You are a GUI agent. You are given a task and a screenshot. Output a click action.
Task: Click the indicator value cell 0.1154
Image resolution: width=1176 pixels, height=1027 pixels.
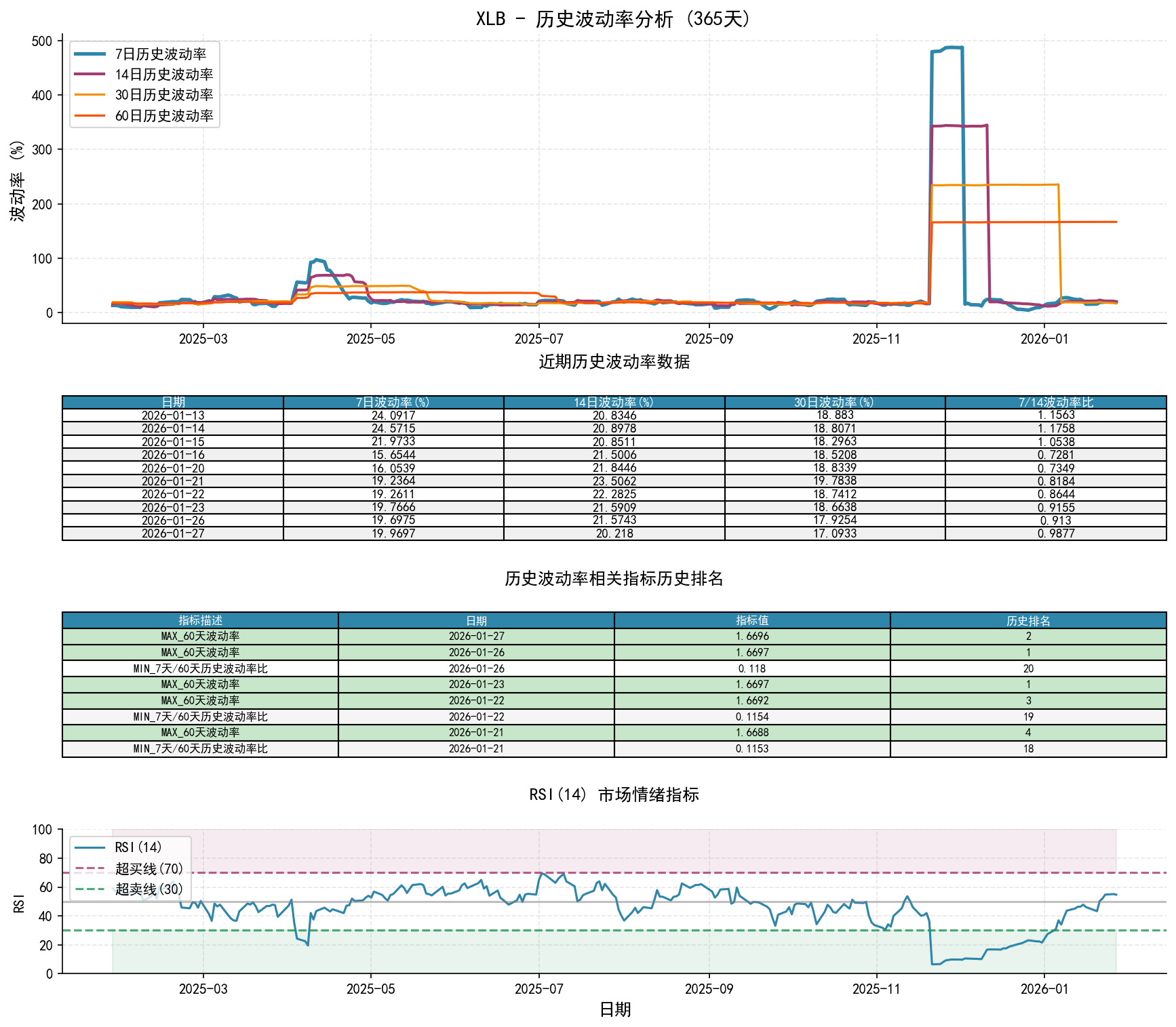752,717
